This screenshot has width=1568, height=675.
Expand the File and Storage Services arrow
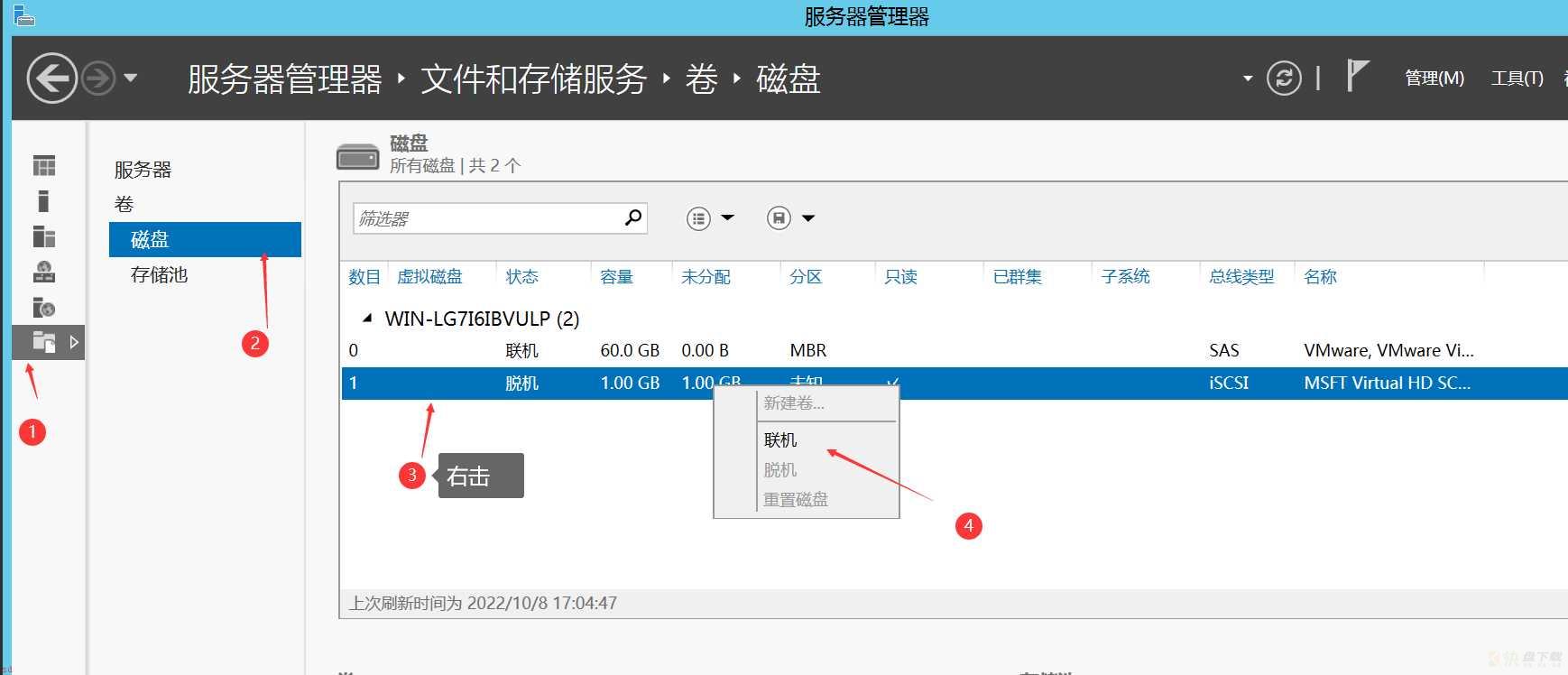[x=74, y=342]
